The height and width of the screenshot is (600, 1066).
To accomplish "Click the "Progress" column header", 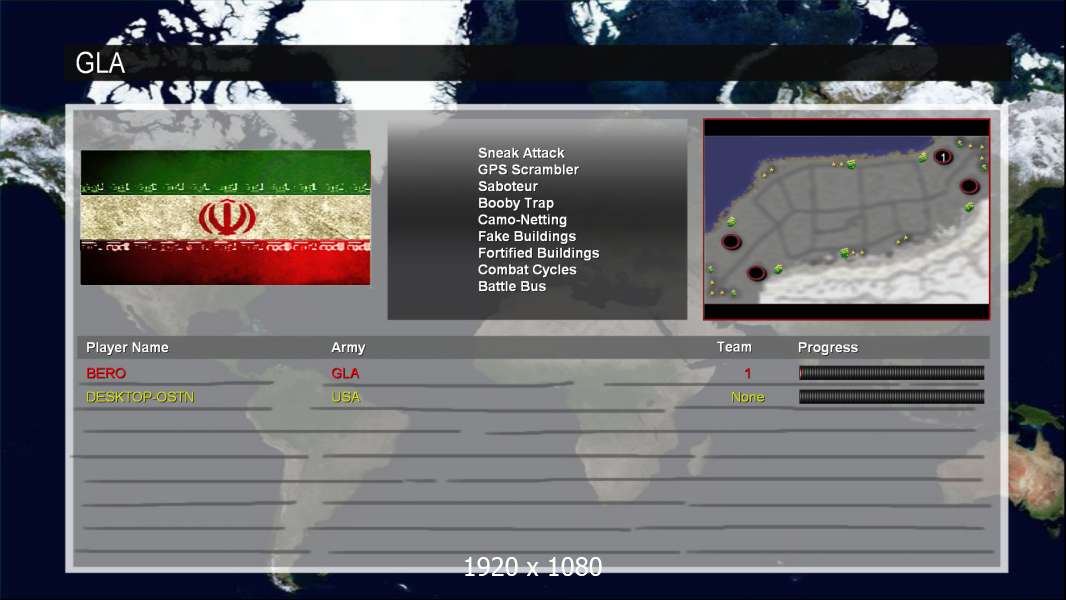I will 827,347.
